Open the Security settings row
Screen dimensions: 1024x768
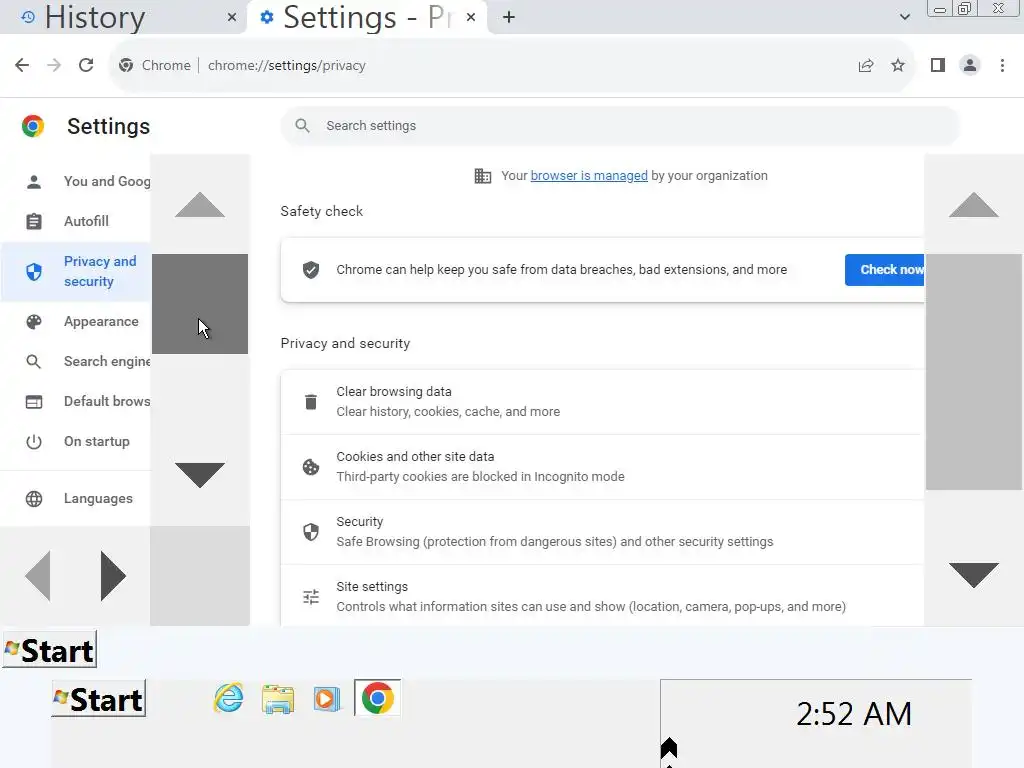602,532
